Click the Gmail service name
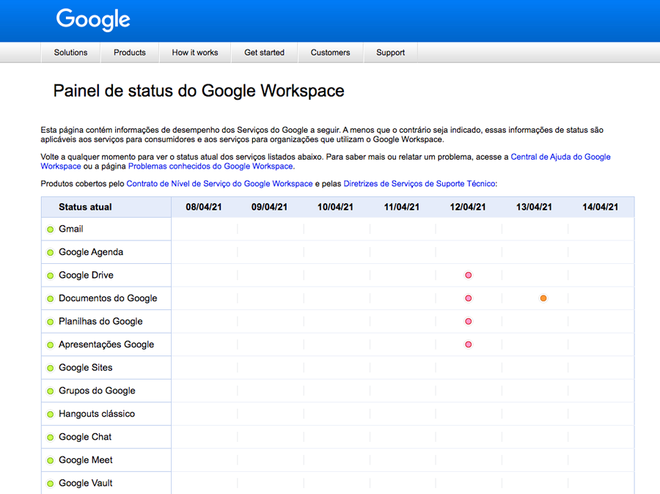The width and height of the screenshot is (660, 494). pyautogui.click(x=71, y=229)
